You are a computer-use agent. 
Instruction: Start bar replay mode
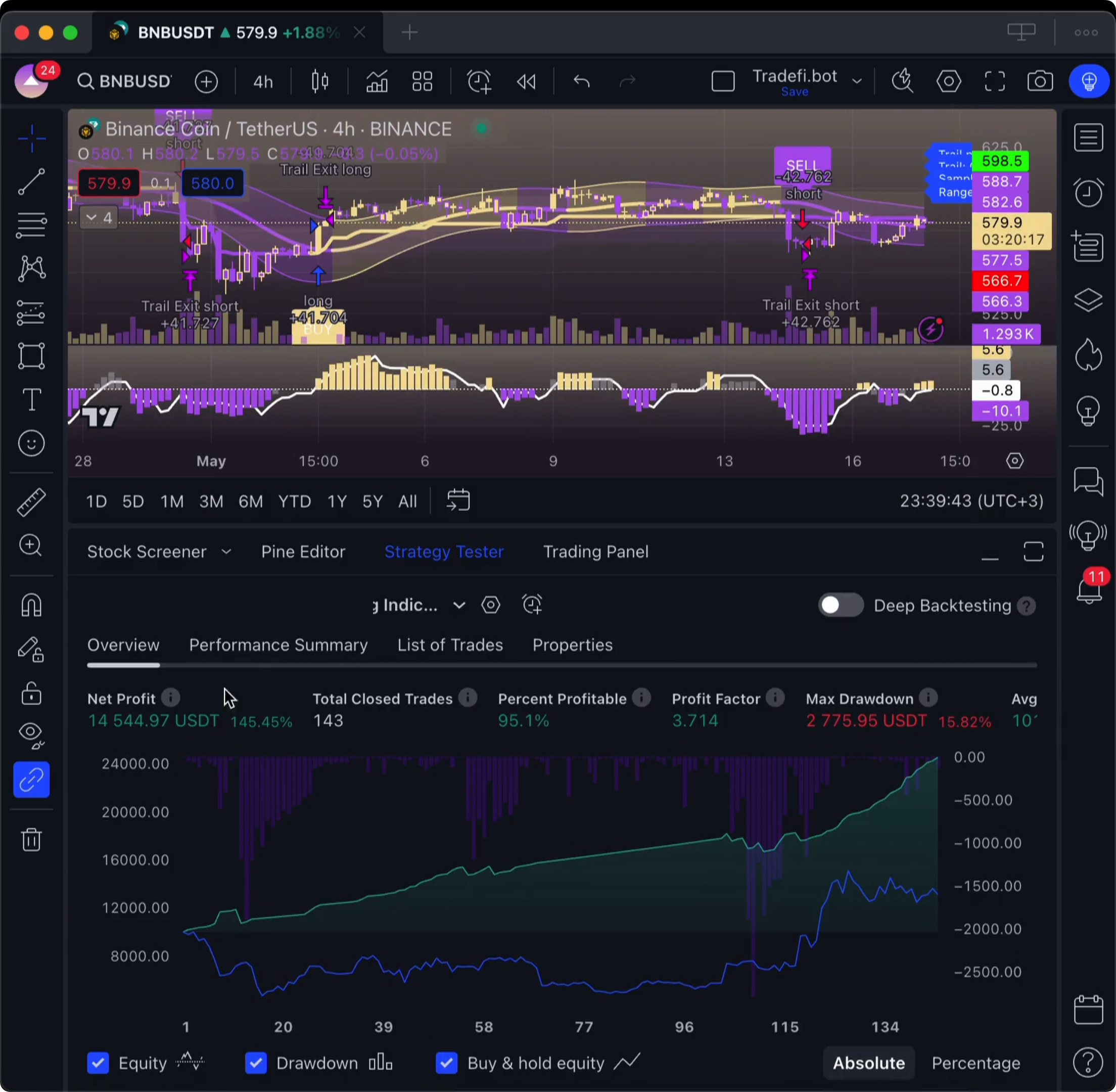526,81
